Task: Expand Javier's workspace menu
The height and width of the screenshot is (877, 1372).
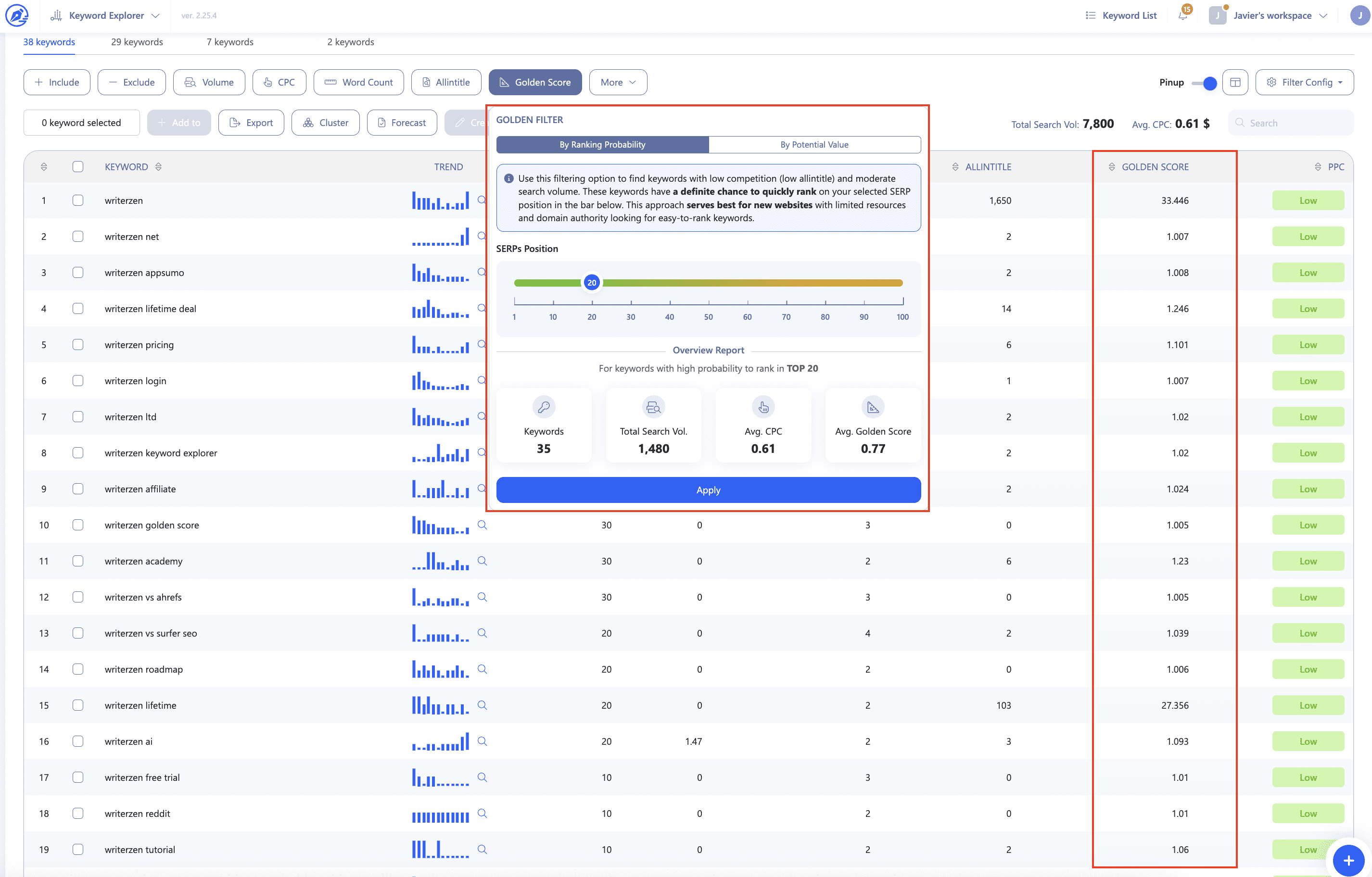Action: pos(1268,15)
